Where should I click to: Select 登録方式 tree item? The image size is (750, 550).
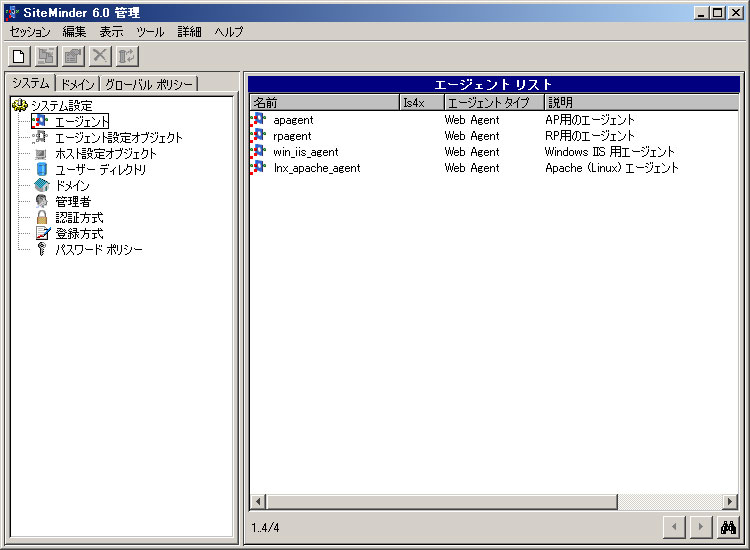coord(79,233)
